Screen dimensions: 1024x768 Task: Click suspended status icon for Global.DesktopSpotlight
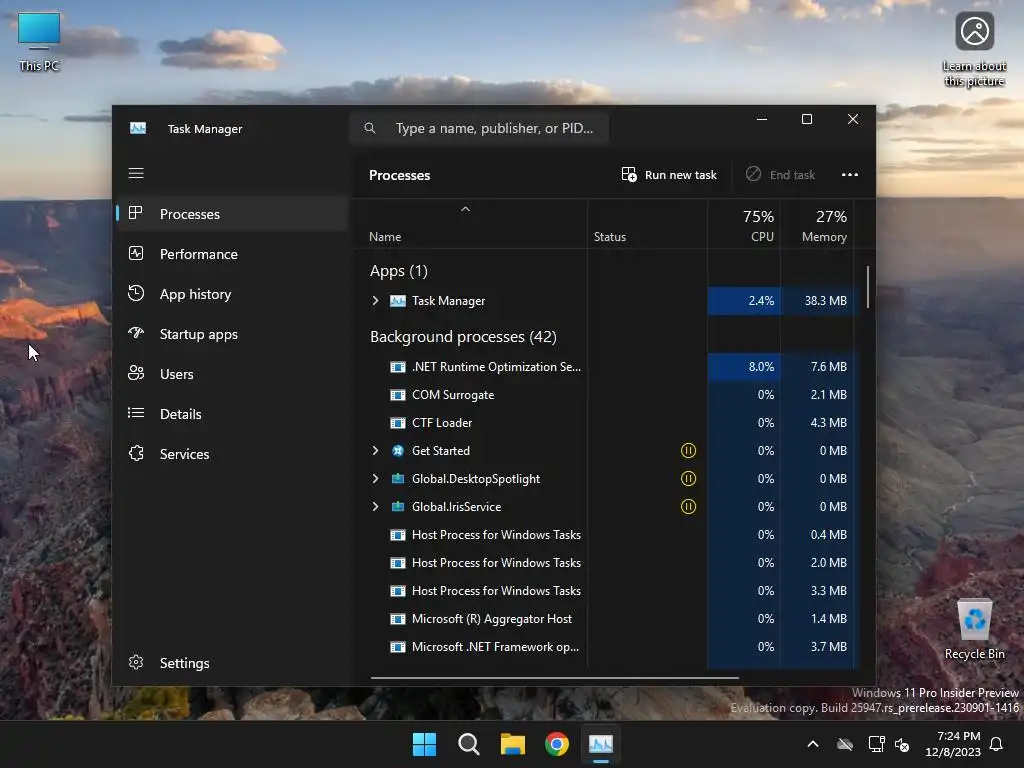[688, 479]
